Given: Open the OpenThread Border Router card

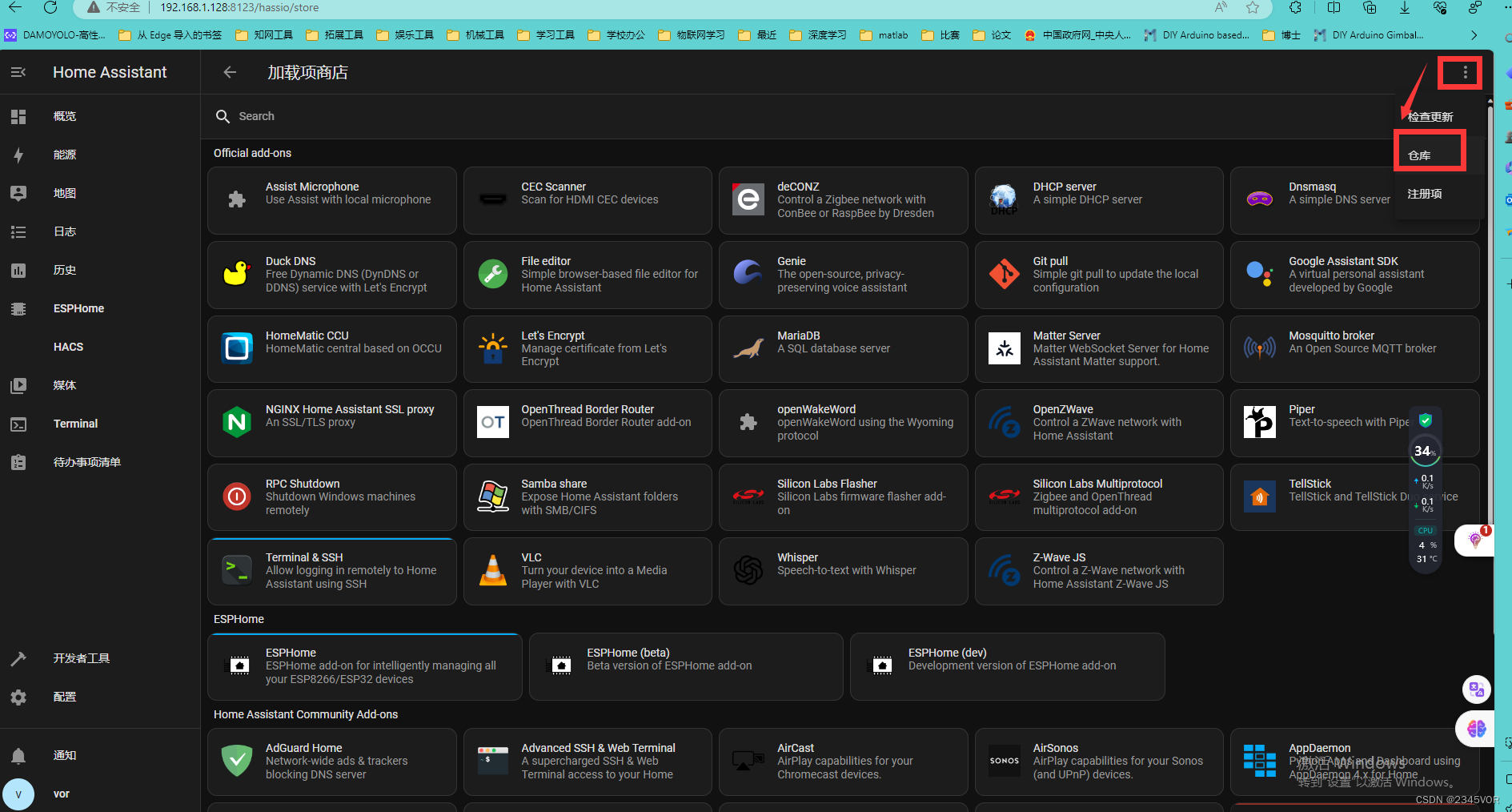Looking at the screenshot, I should click(x=588, y=423).
